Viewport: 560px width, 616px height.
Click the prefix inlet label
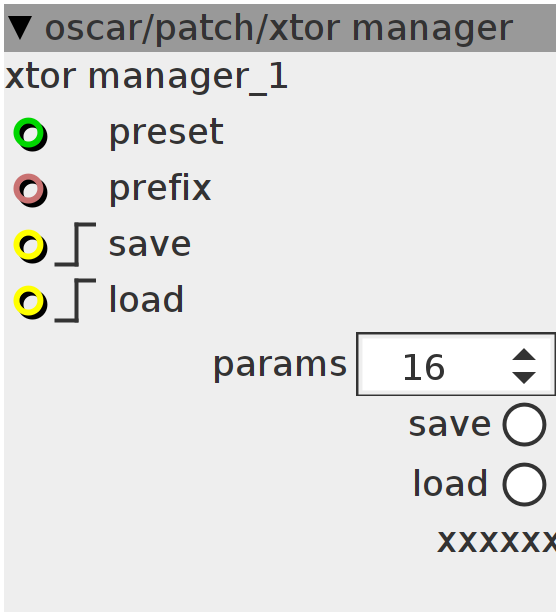(160, 188)
